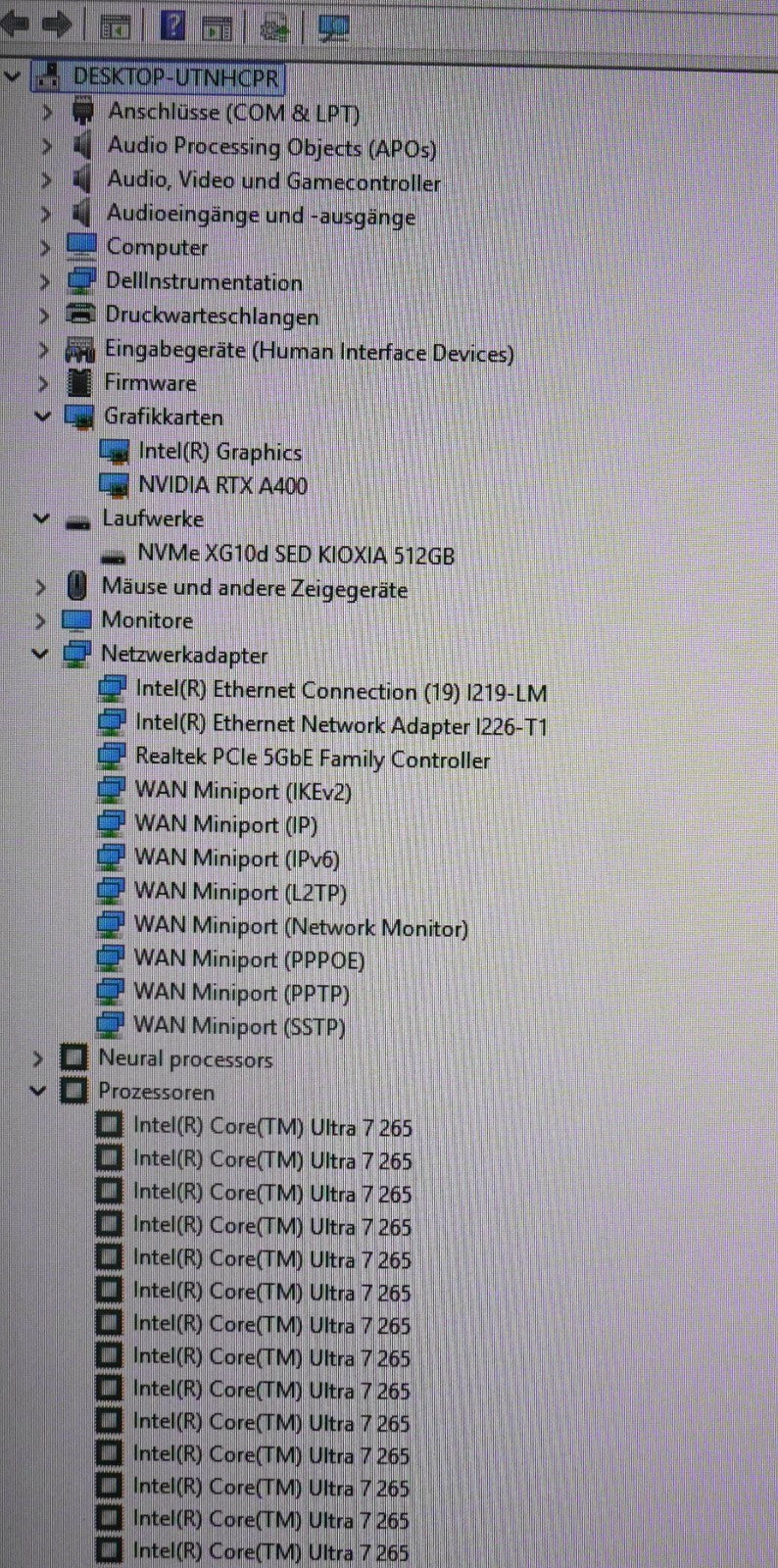Collapse the DESKTOP-UTNHCPR root node

point(13,75)
